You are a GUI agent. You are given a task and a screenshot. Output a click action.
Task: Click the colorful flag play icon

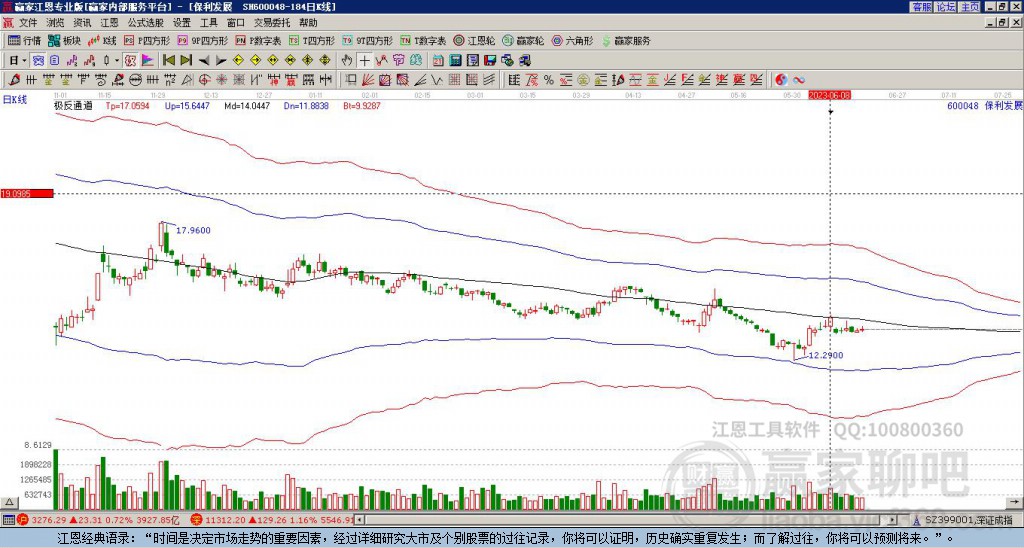[148, 61]
